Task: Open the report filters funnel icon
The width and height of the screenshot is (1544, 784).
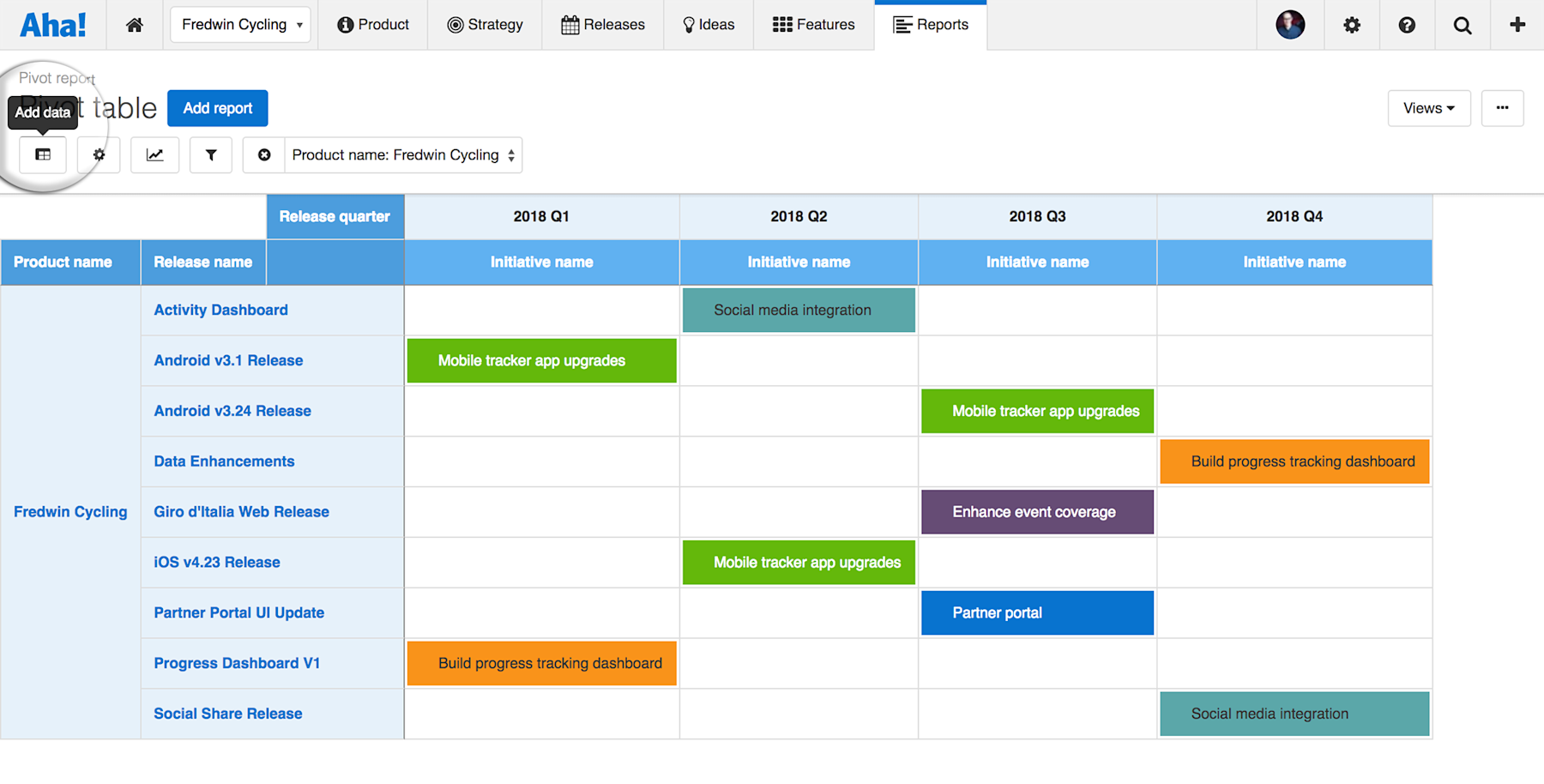Action: pos(210,155)
